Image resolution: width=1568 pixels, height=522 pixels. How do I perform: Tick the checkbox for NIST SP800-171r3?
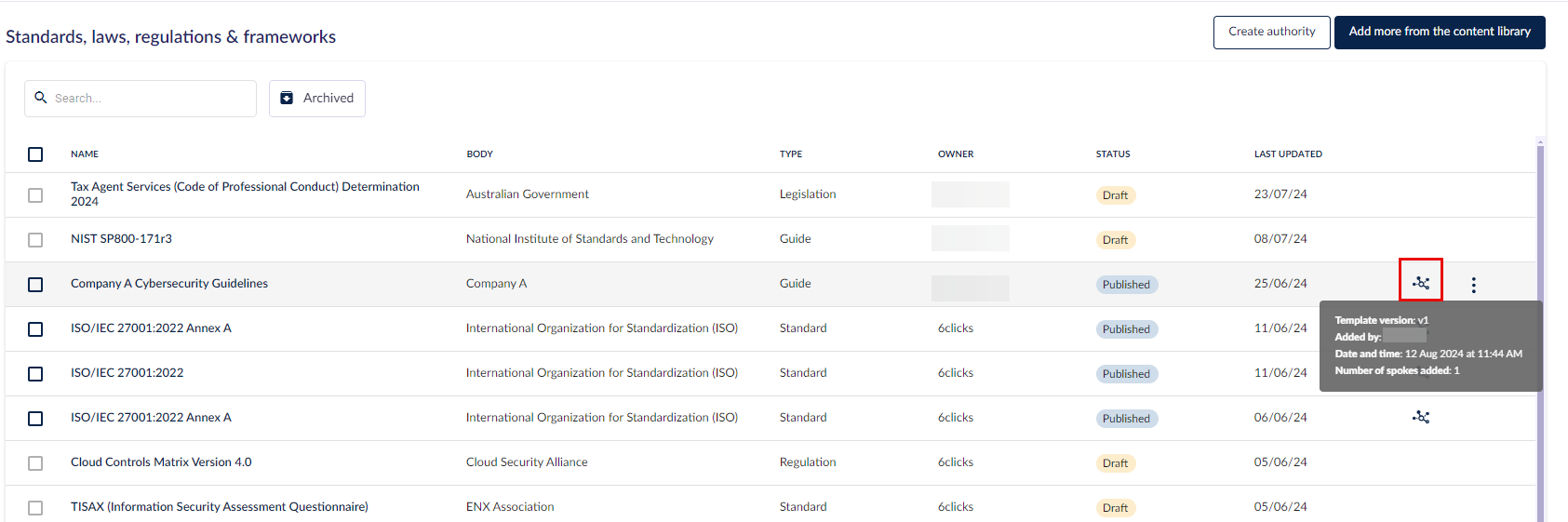[35, 240]
